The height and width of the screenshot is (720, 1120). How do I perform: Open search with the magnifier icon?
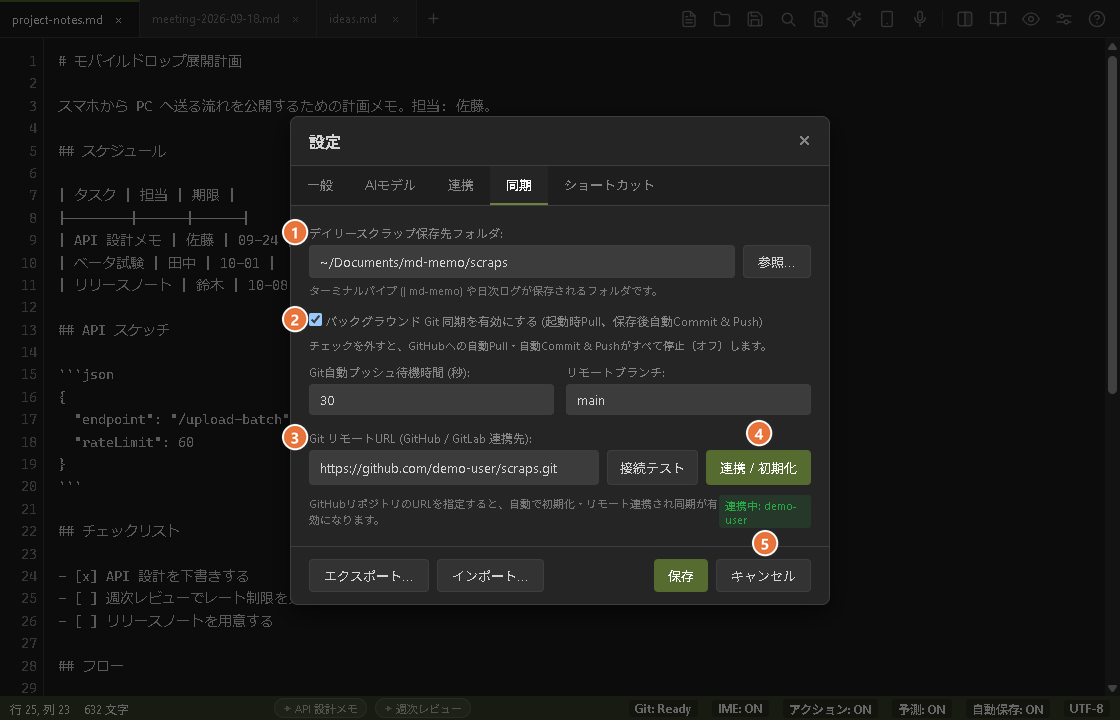788,19
